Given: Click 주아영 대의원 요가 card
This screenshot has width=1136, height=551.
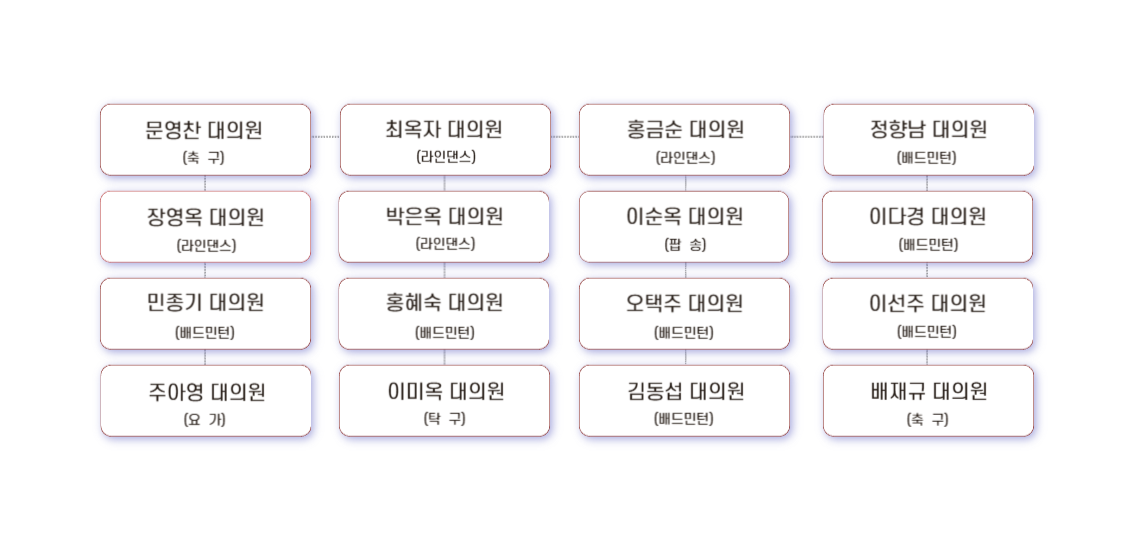Looking at the screenshot, I should click(205, 400).
